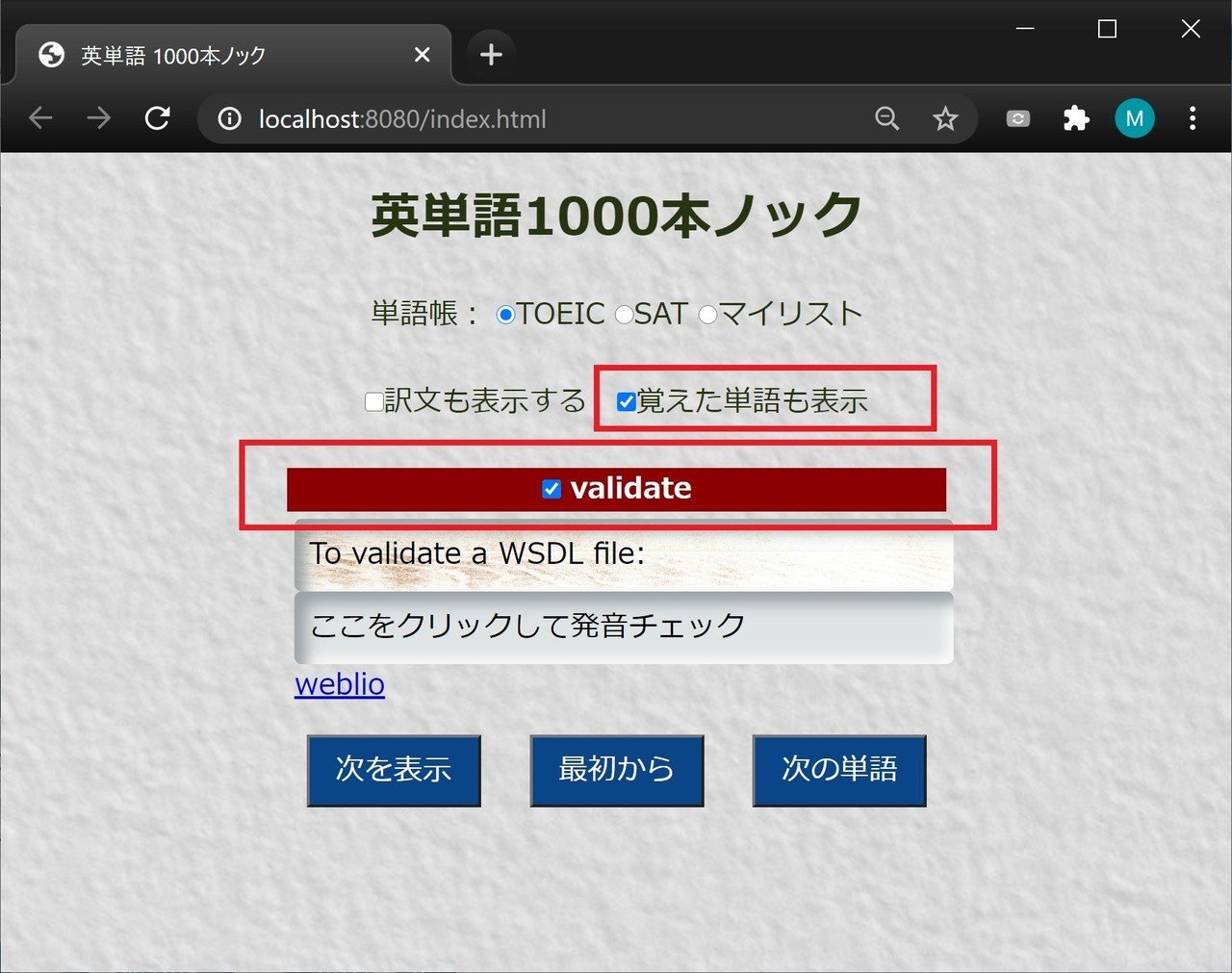This screenshot has width=1232, height=973.
Task: Open the three-dot browser menu
Action: [x=1192, y=117]
